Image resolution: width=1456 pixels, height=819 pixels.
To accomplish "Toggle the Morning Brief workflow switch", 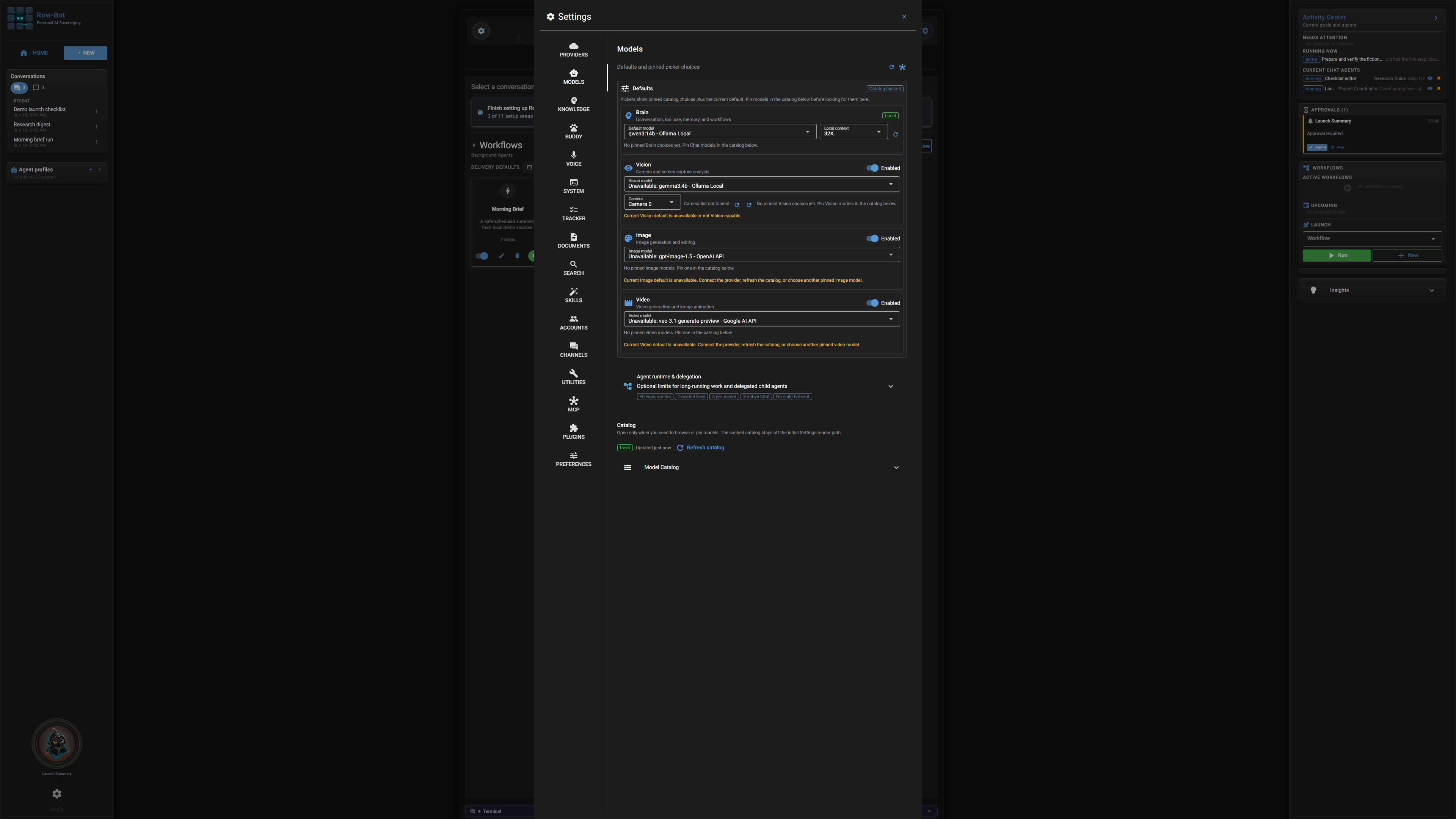I will [x=482, y=256].
